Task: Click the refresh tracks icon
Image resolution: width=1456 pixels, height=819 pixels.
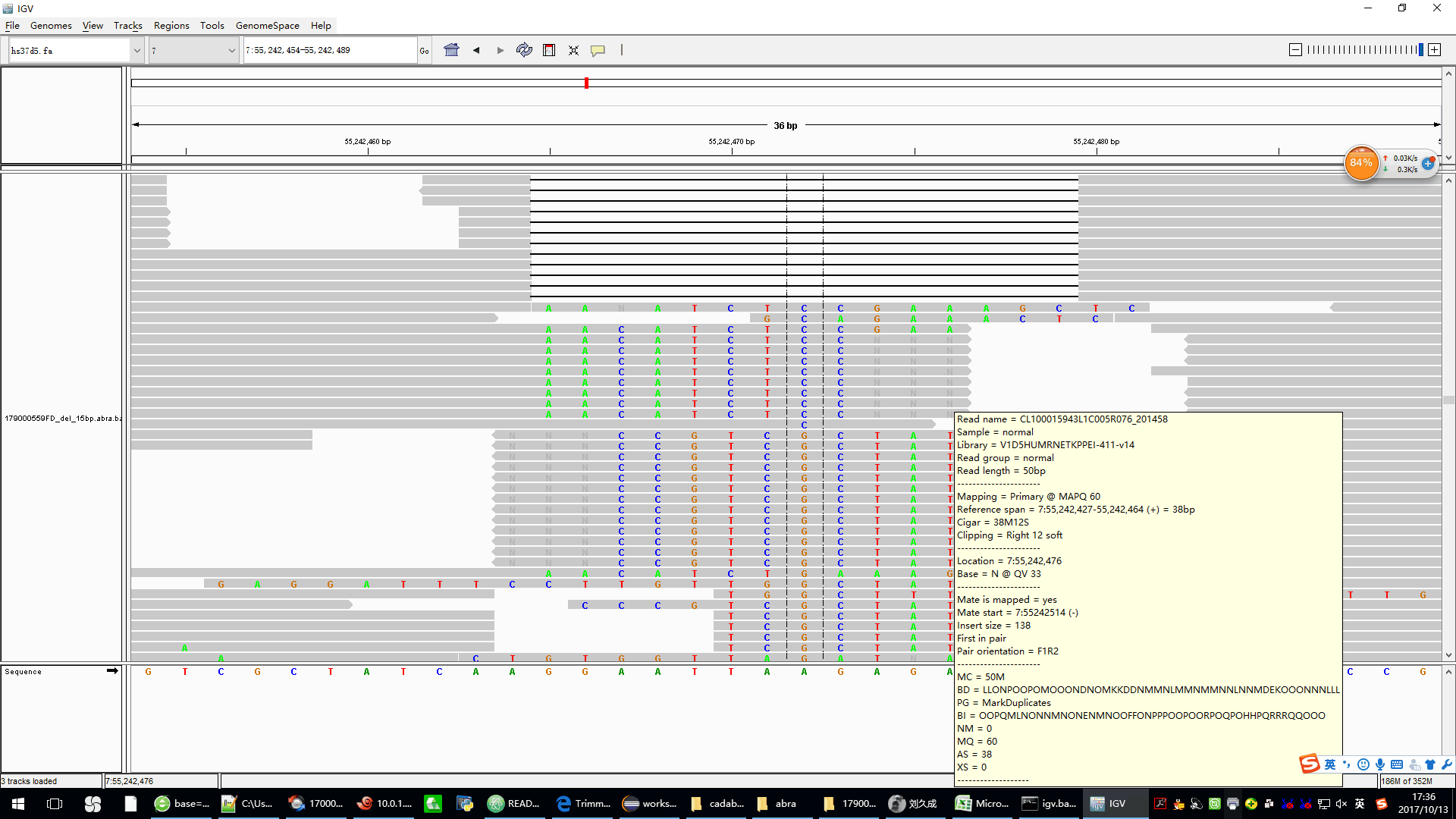Action: click(524, 50)
